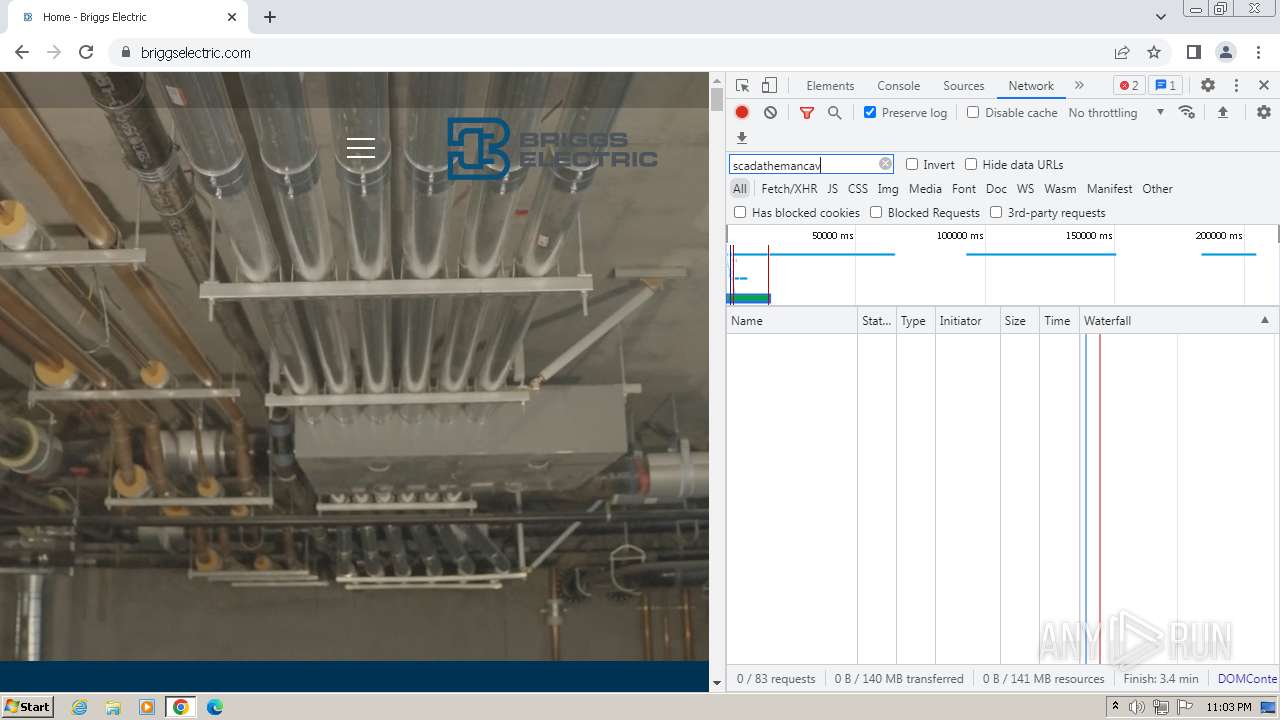Click the export HAR download arrow
Screen dimensions: 1280x720
[742, 138]
